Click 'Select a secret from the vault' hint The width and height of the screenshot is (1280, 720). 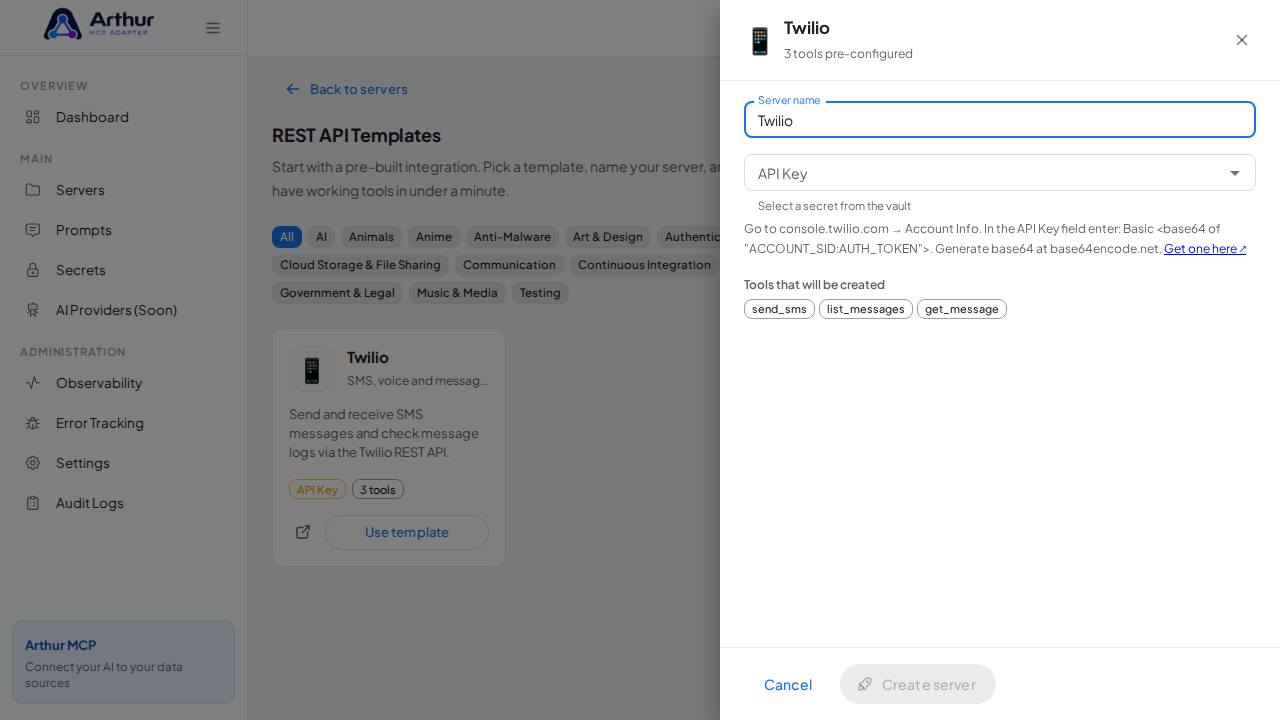[834, 206]
